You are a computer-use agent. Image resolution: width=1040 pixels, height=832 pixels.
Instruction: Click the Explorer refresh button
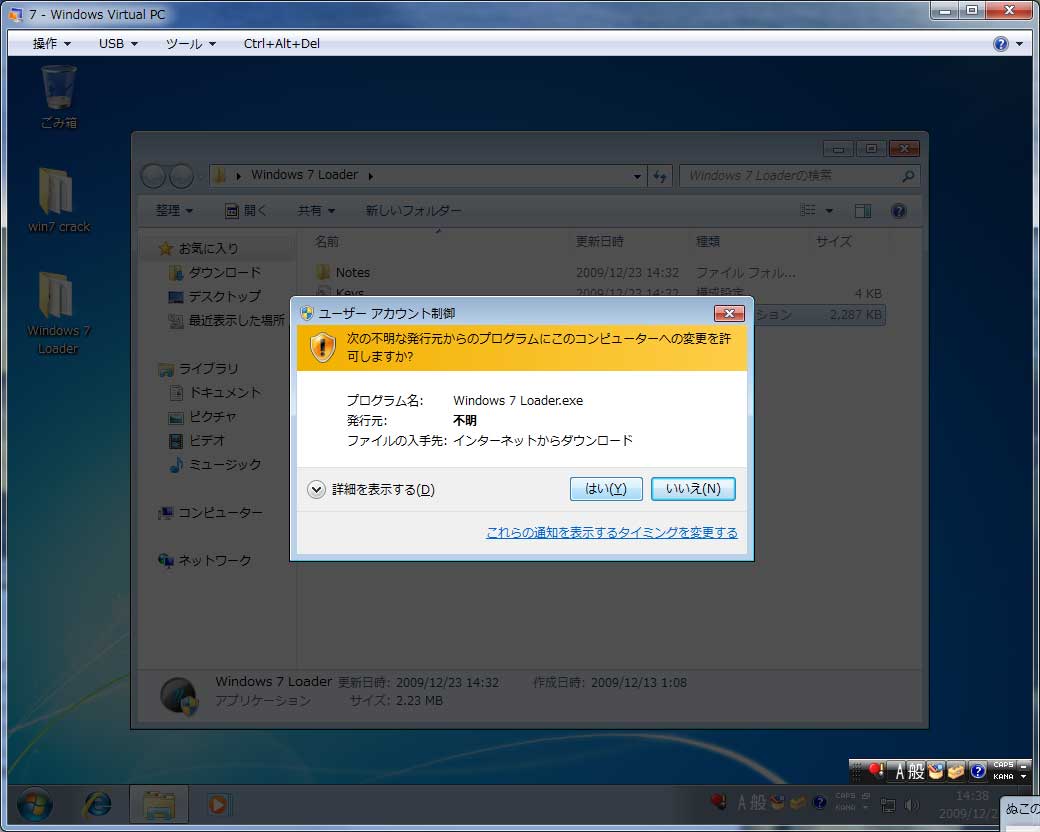(x=660, y=176)
